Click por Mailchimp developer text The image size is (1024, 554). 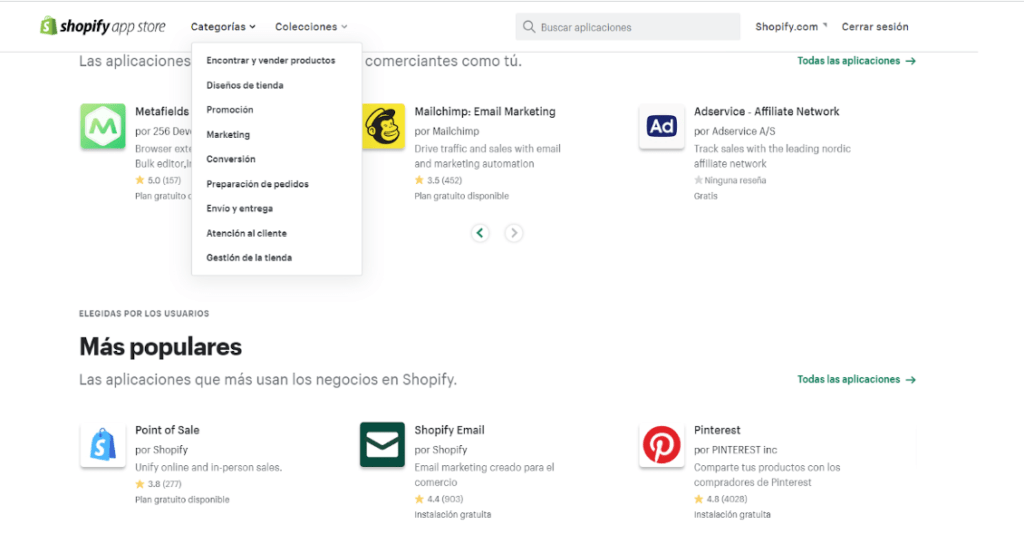point(447,131)
